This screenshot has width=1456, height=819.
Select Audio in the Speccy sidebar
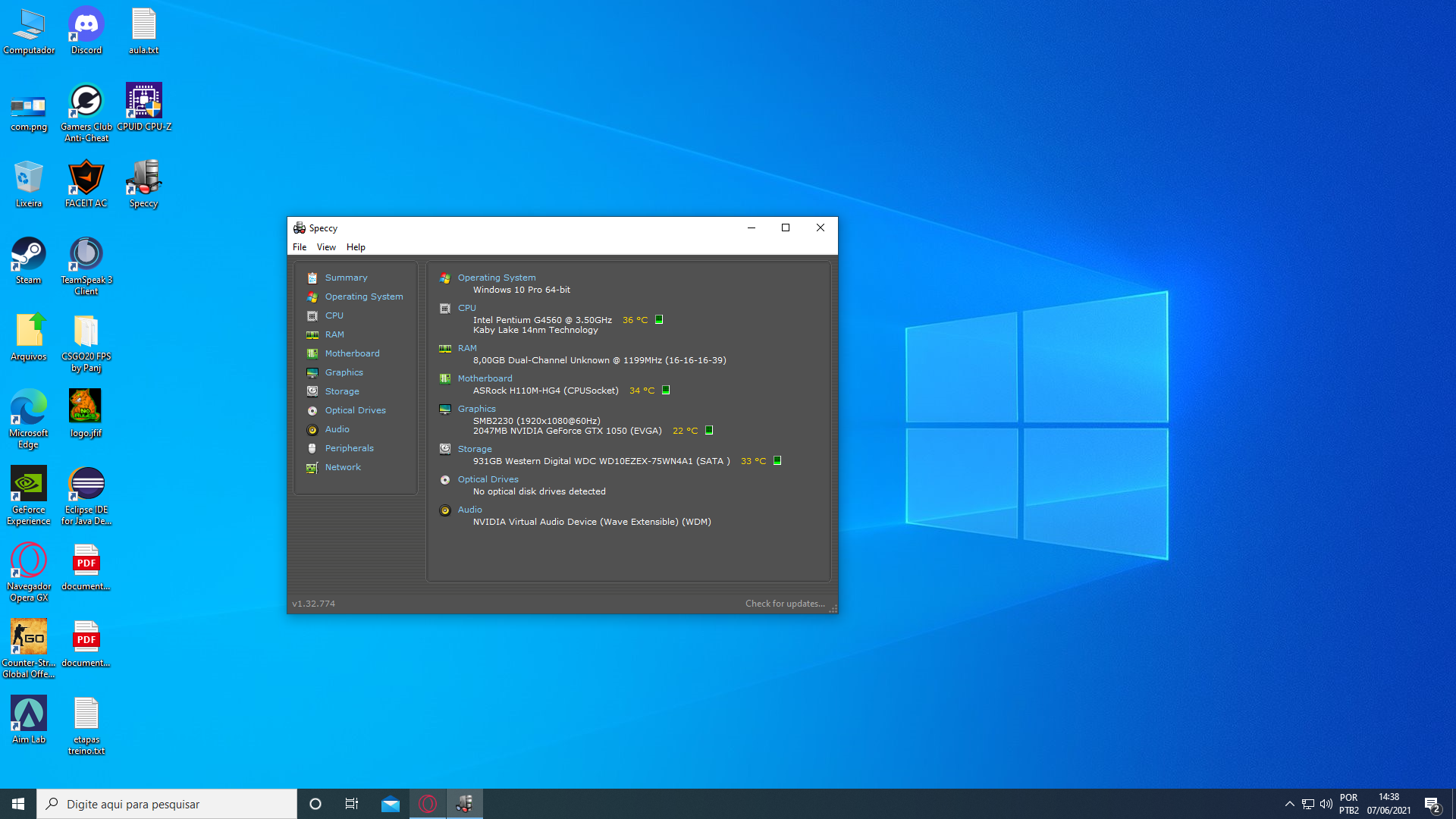pyautogui.click(x=337, y=429)
